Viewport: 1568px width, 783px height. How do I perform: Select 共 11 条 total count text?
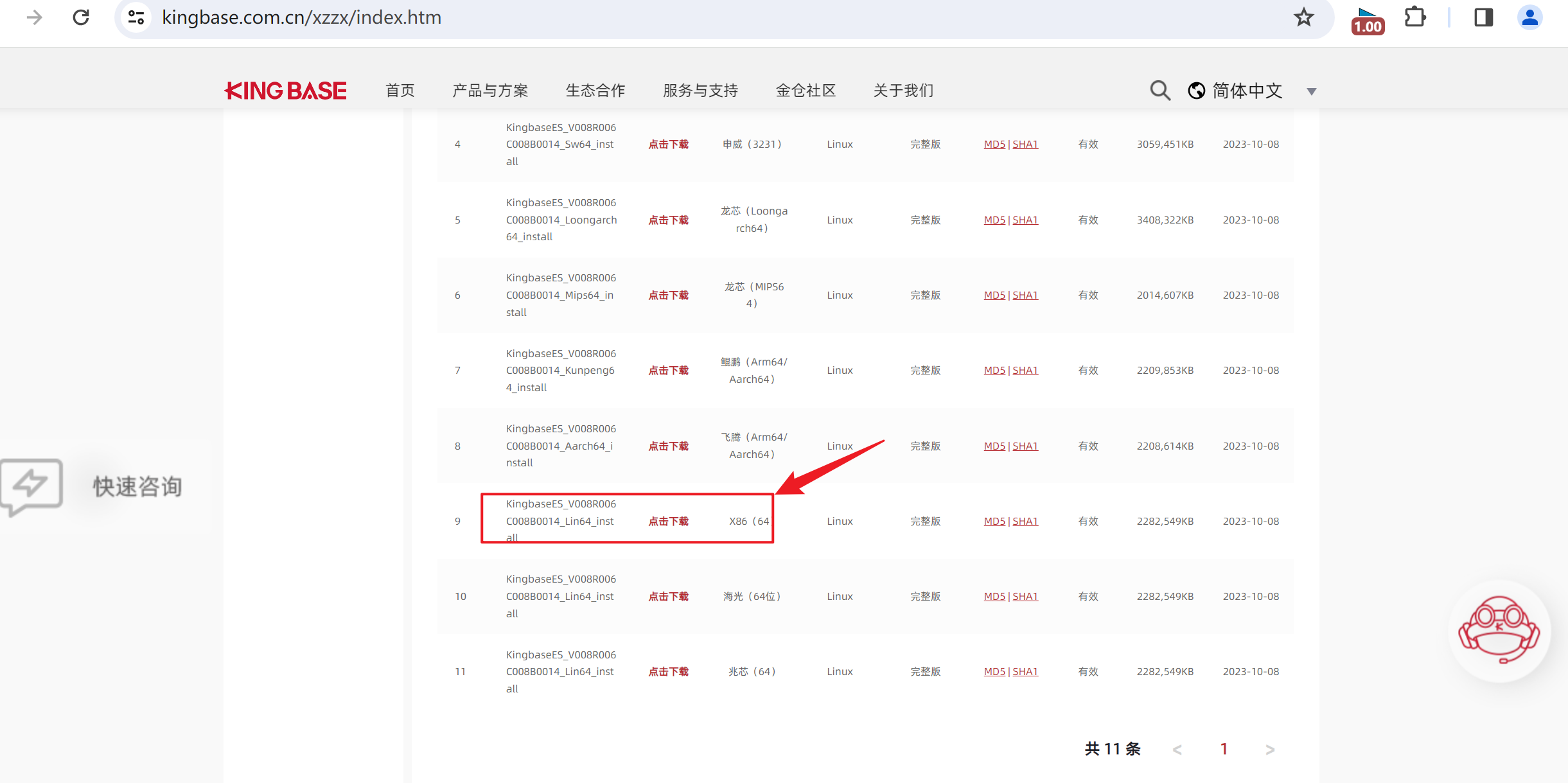click(x=1113, y=749)
